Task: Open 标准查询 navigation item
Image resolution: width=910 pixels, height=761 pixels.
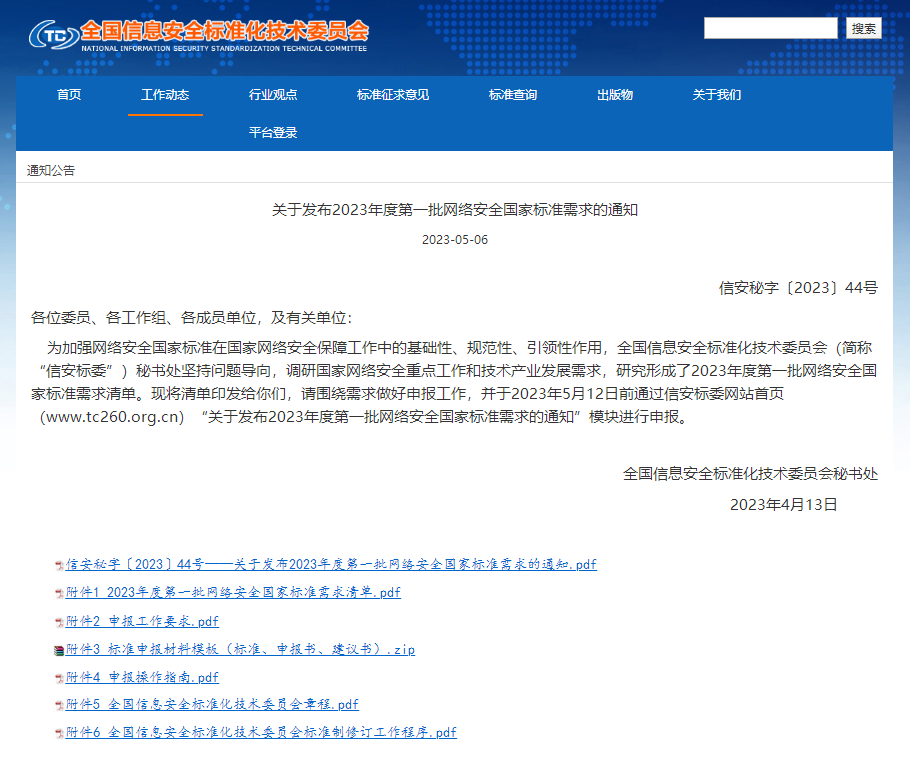Action: (x=513, y=95)
